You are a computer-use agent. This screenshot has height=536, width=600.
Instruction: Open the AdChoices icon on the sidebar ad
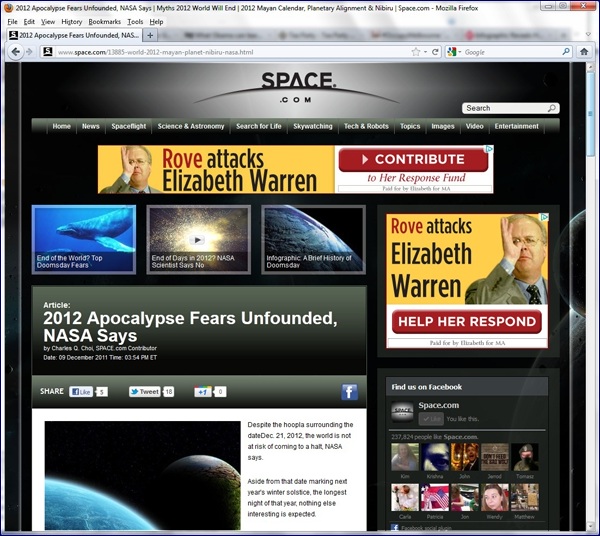coord(544,217)
